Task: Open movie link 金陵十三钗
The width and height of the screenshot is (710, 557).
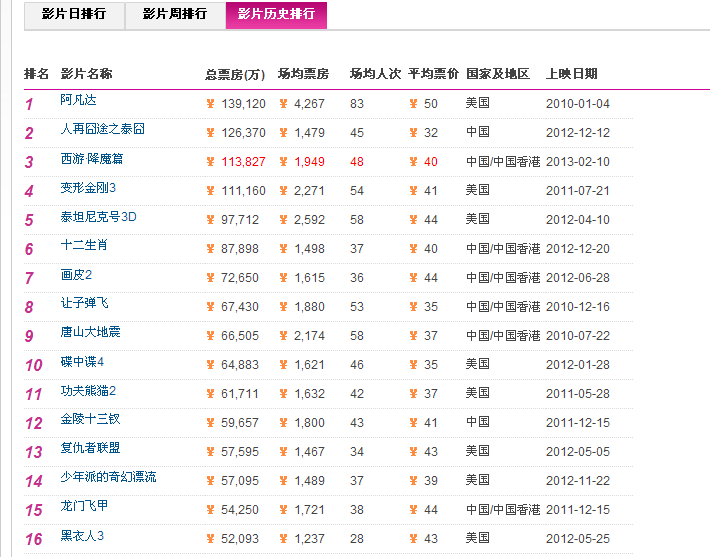Action: 91,419
